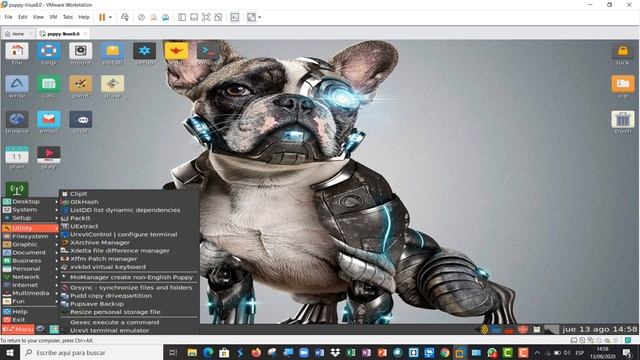
Task: Expand the Setup submenu
Action: (30, 218)
